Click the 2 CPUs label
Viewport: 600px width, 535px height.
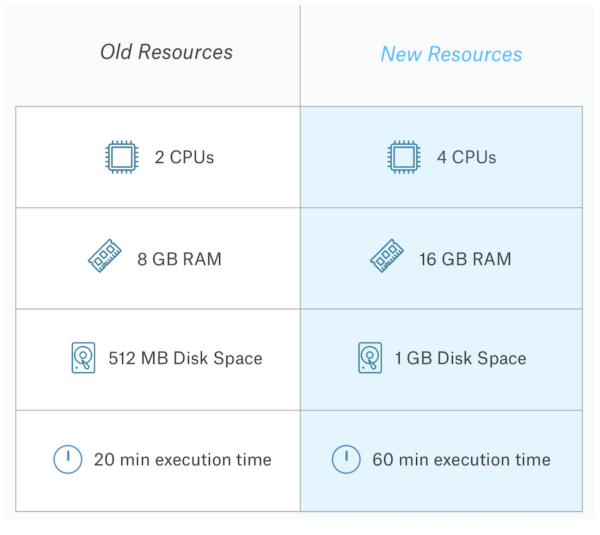coord(184,157)
